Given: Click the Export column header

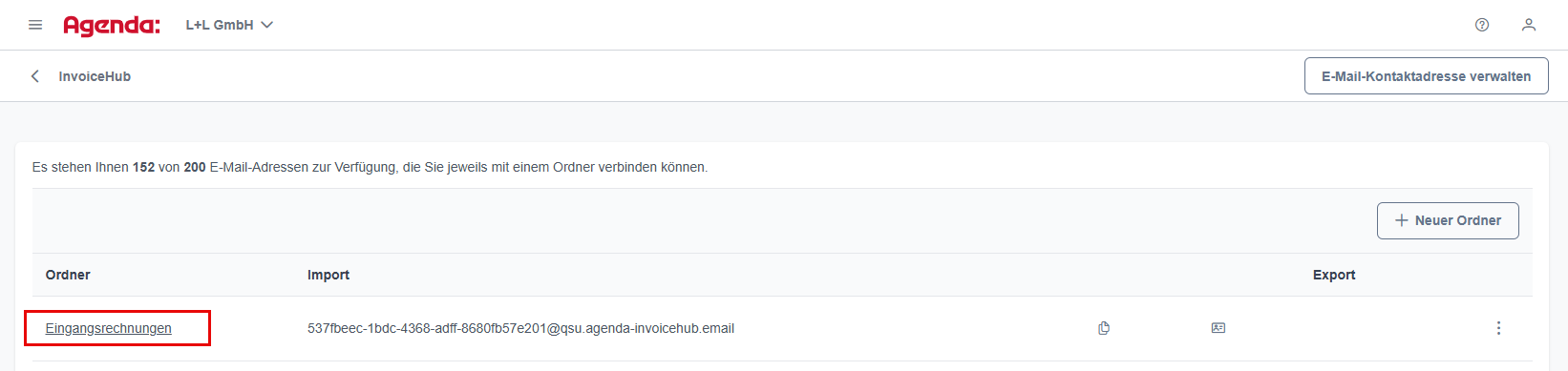Looking at the screenshot, I should [1334, 275].
